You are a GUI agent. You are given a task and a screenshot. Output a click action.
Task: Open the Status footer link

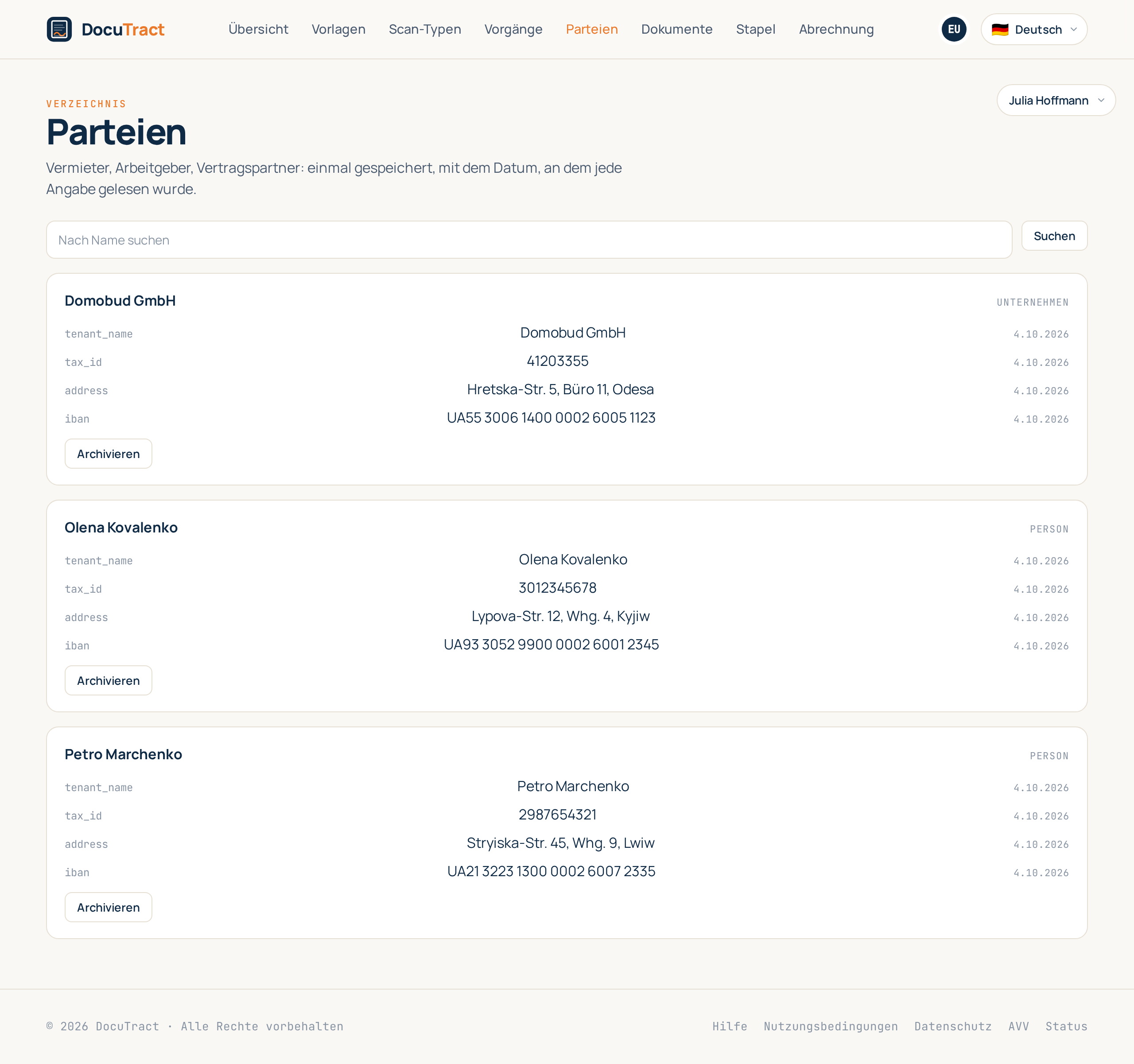(1066, 1026)
